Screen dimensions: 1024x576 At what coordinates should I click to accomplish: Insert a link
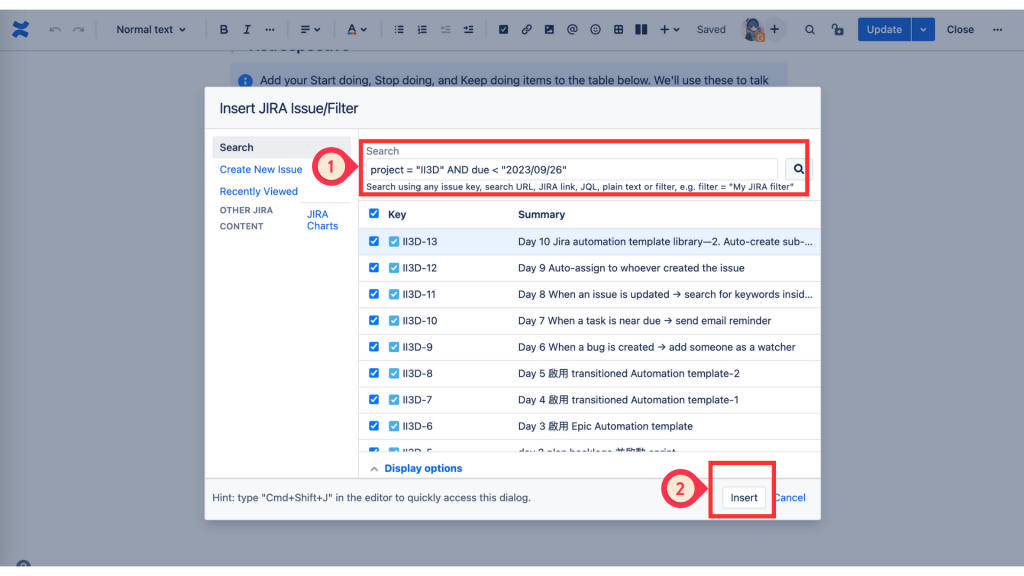point(526,29)
